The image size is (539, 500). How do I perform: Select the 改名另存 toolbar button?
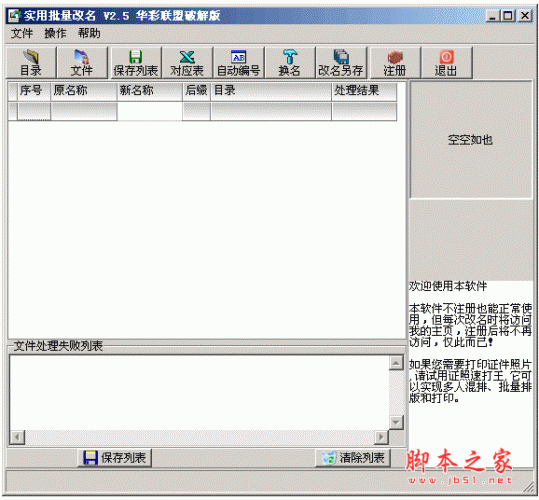(x=341, y=63)
